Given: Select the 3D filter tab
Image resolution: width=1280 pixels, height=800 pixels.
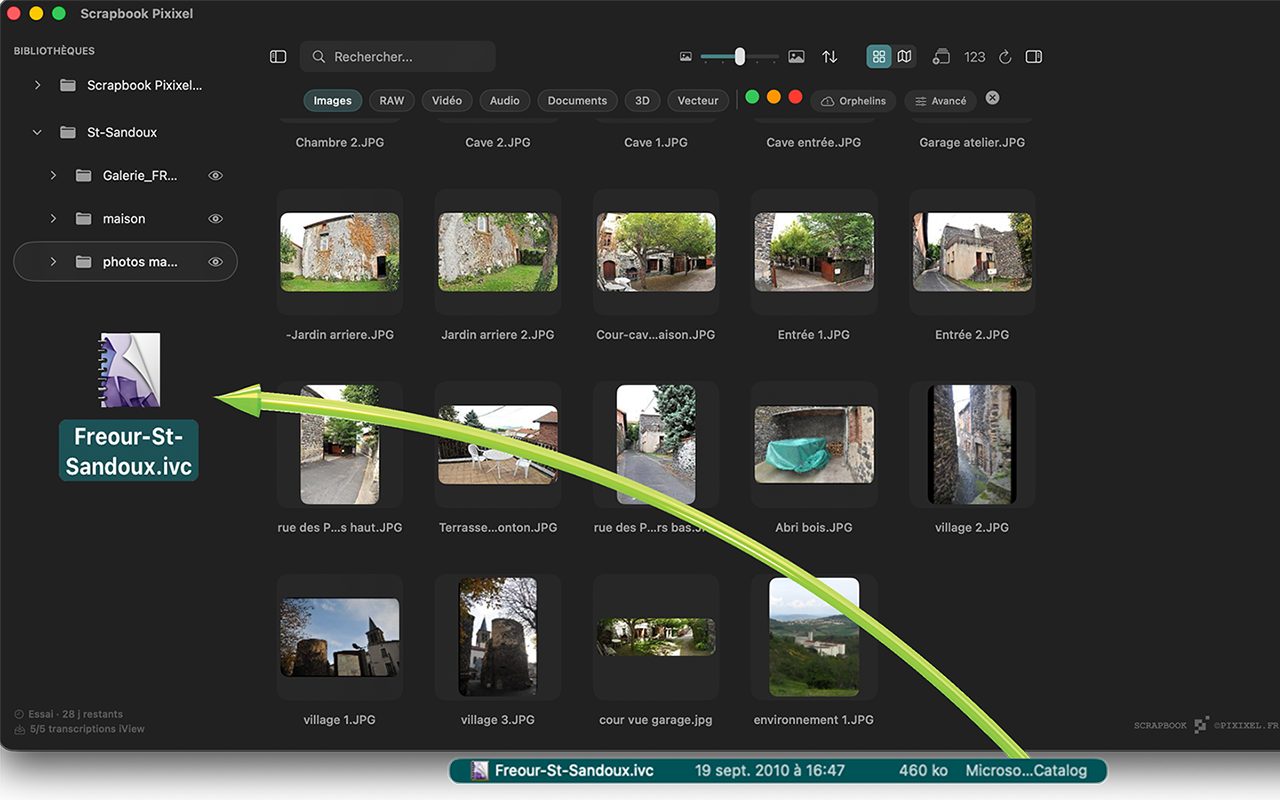Looking at the screenshot, I should pyautogui.click(x=643, y=100).
